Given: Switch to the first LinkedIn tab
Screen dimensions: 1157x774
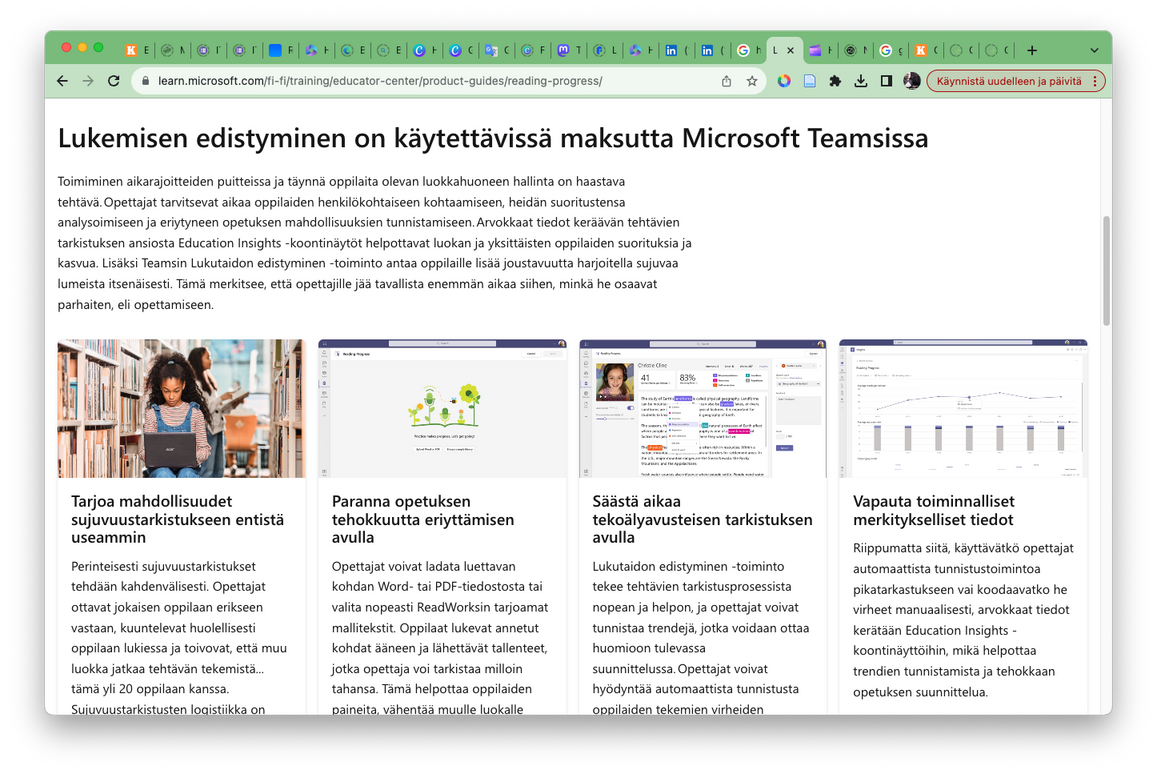Looking at the screenshot, I should pos(677,50).
